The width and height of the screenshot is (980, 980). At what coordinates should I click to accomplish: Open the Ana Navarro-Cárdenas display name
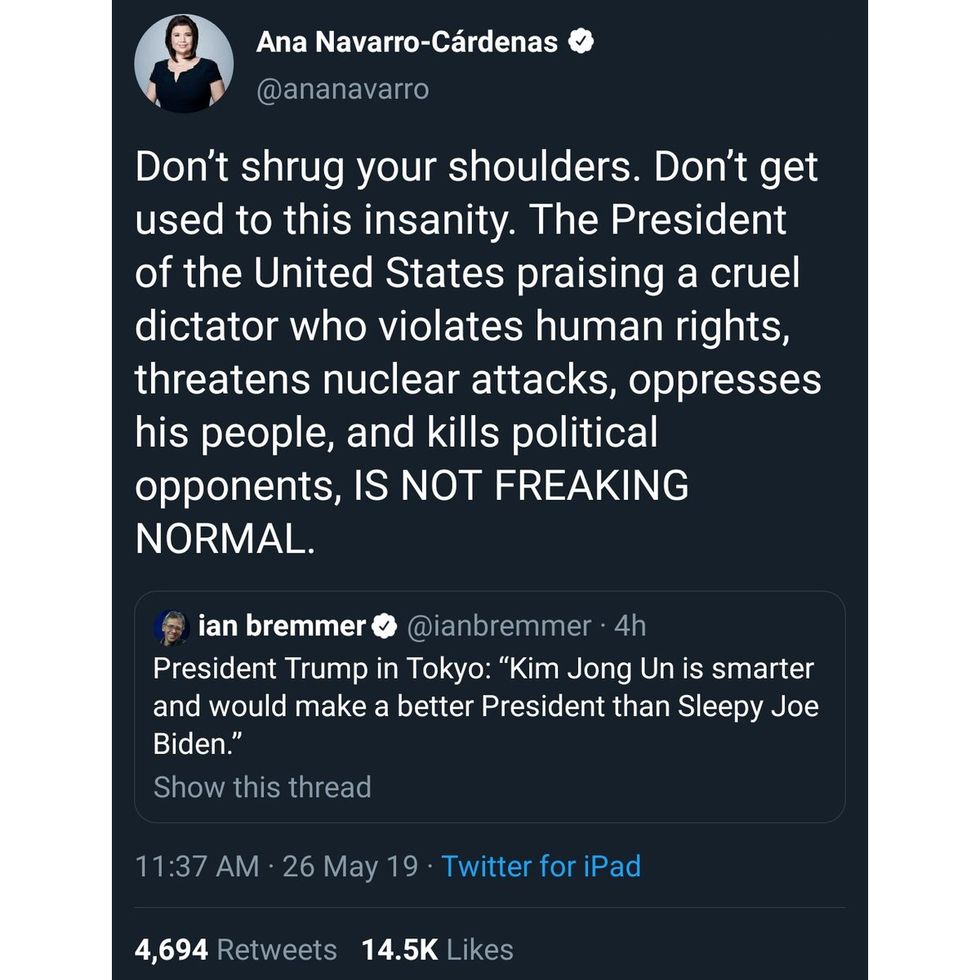coord(407,42)
